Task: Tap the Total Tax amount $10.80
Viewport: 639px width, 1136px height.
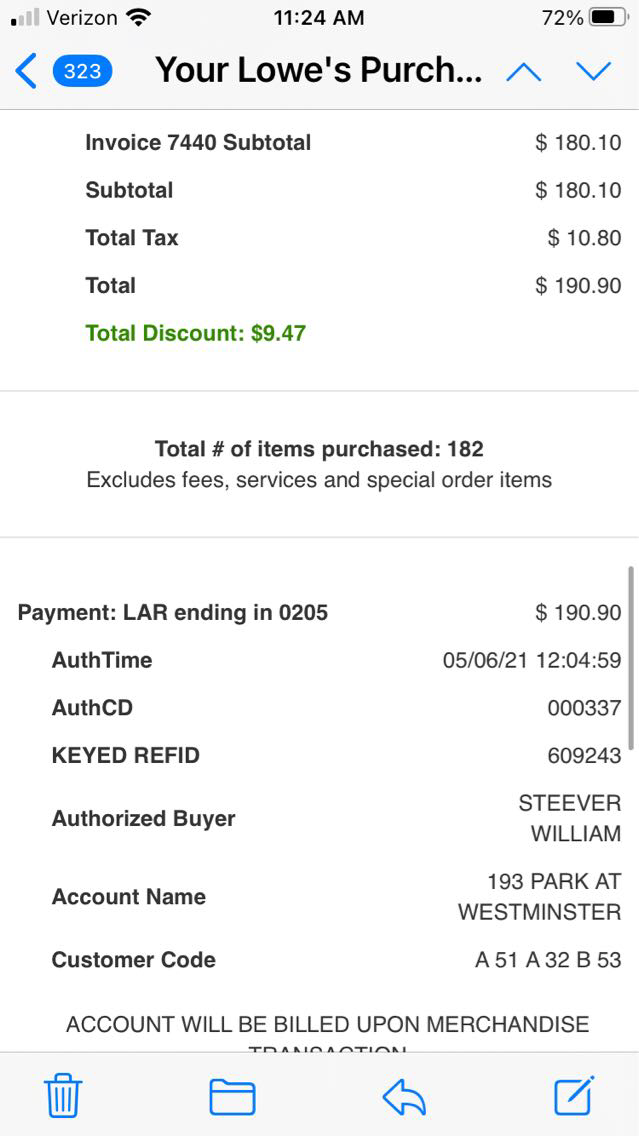Action: (584, 238)
